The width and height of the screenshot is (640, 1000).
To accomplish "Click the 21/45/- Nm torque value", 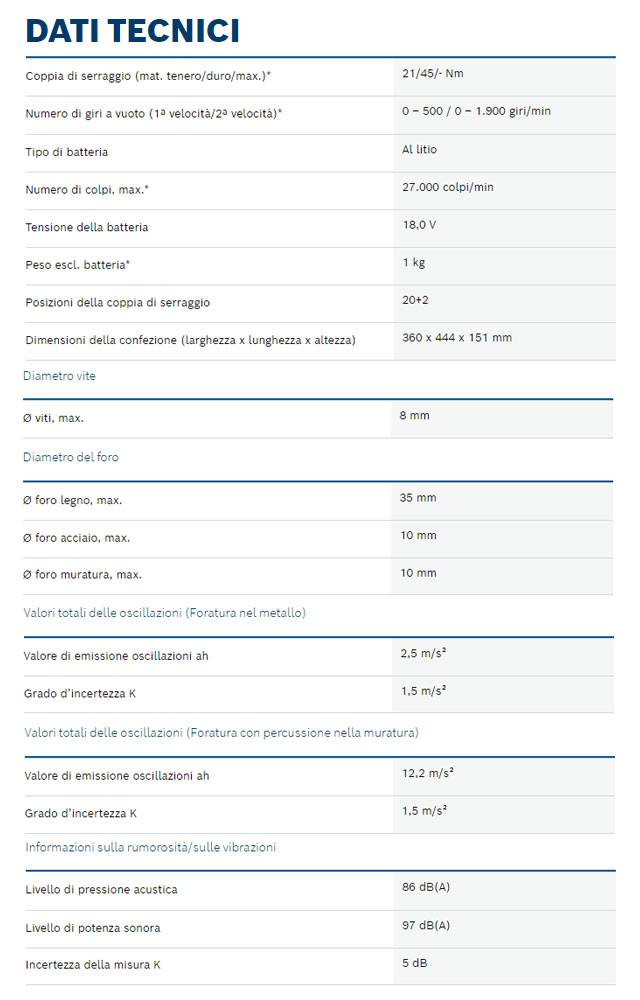I will click(x=433, y=73).
